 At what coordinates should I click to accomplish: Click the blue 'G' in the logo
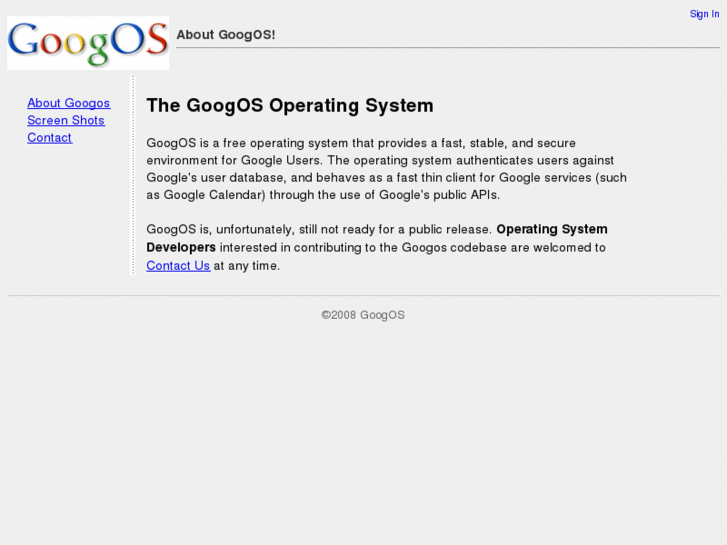point(24,40)
